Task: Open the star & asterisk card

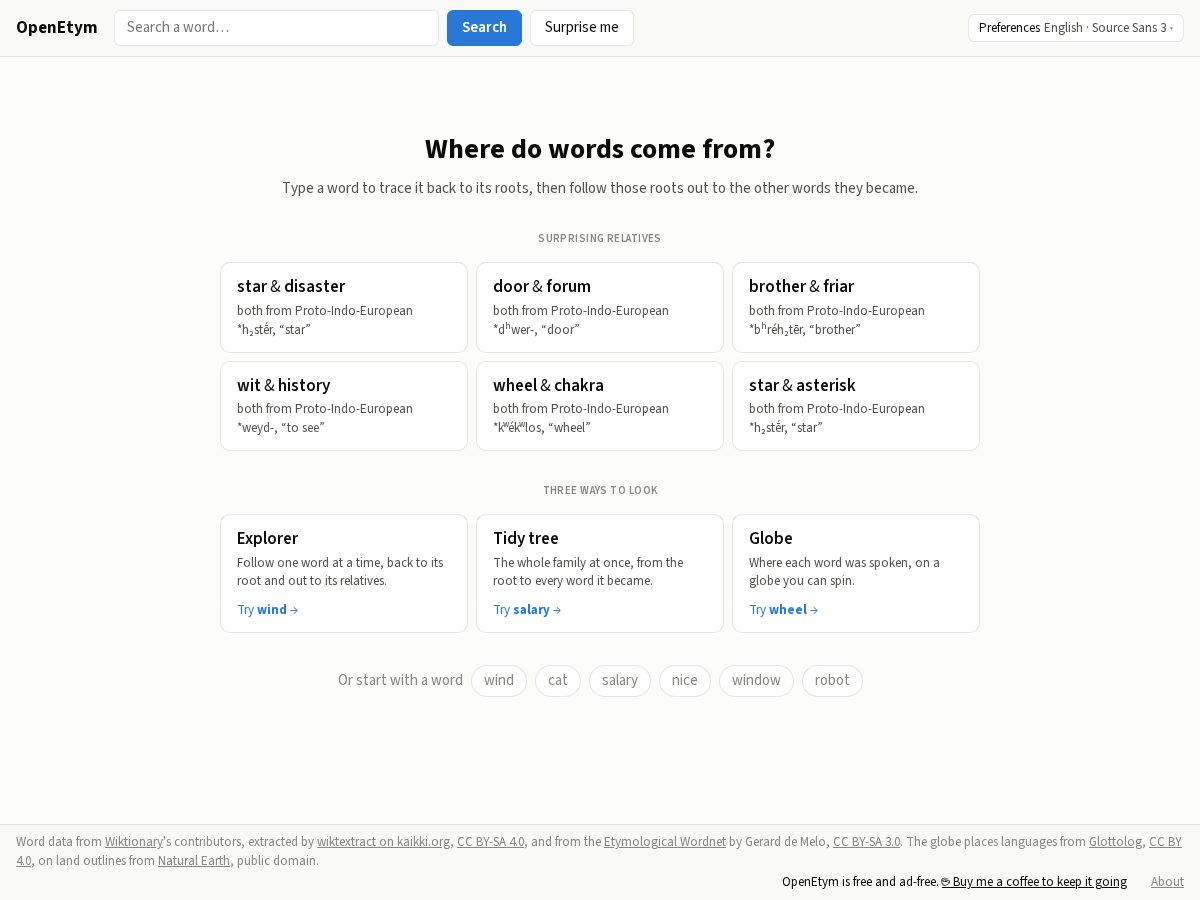Action: click(x=856, y=406)
